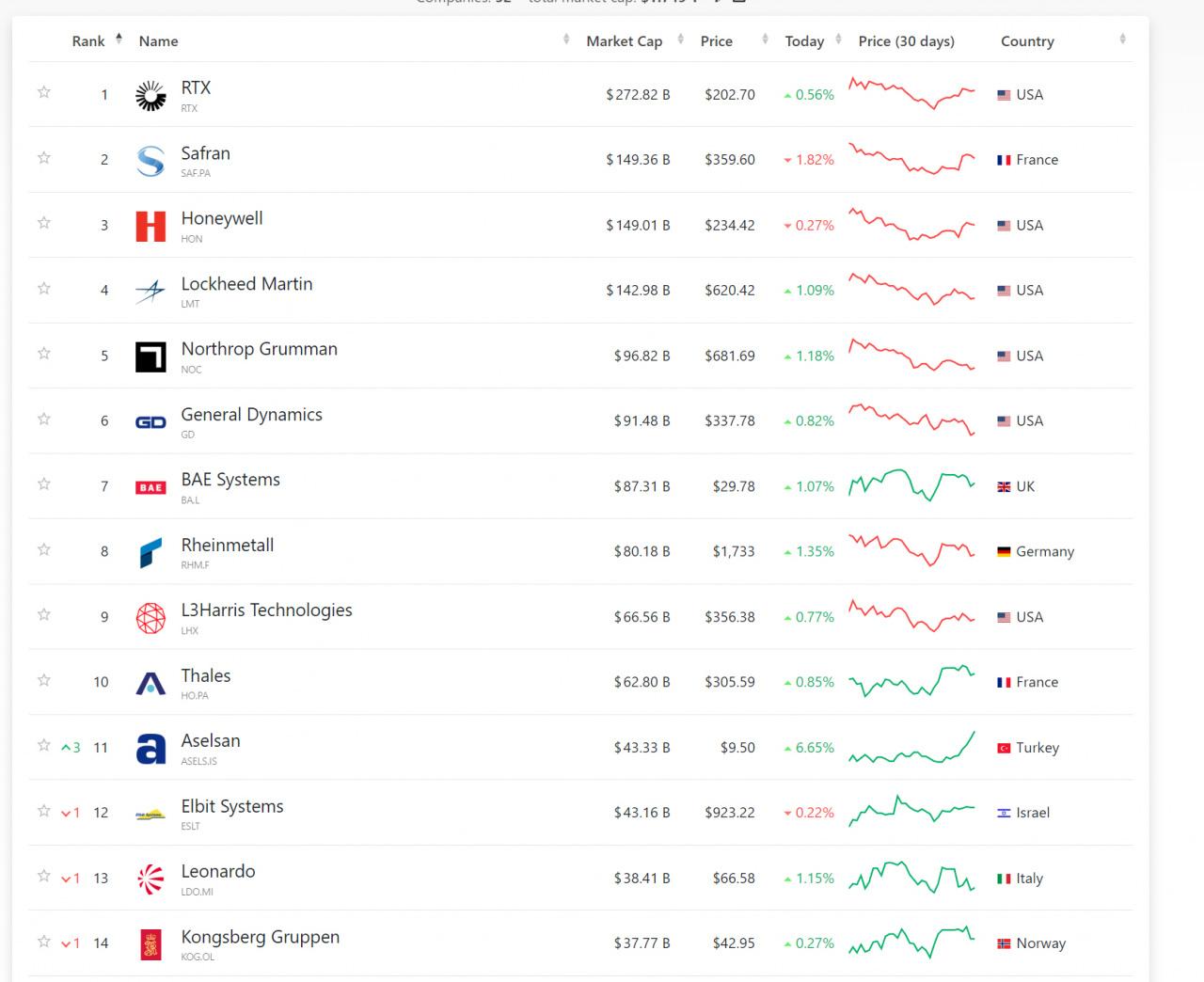Open the L3Harris Technologies company link
This screenshot has height=982, width=1204.
point(266,610)
